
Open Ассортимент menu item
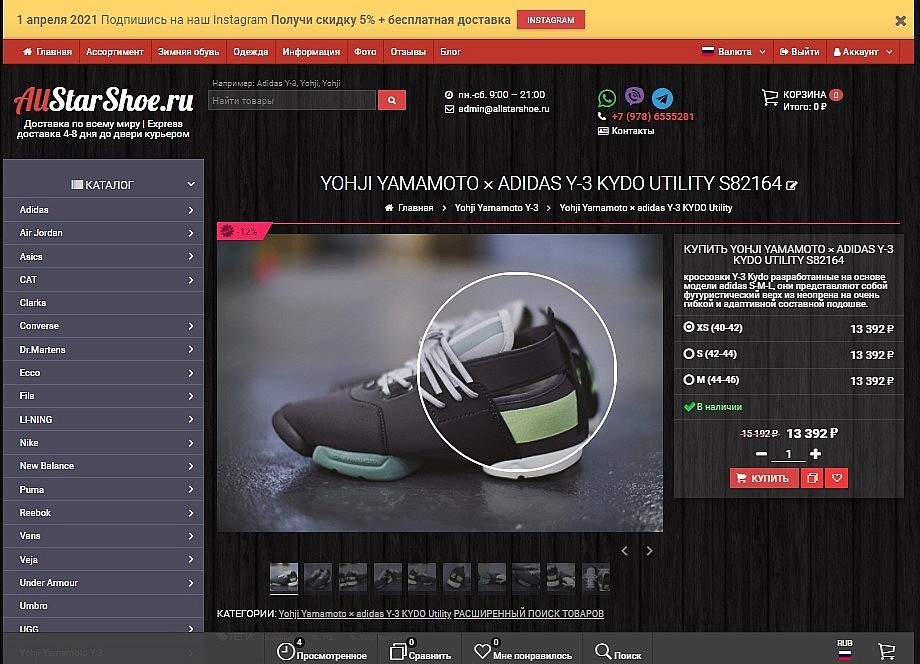(114, 52)
